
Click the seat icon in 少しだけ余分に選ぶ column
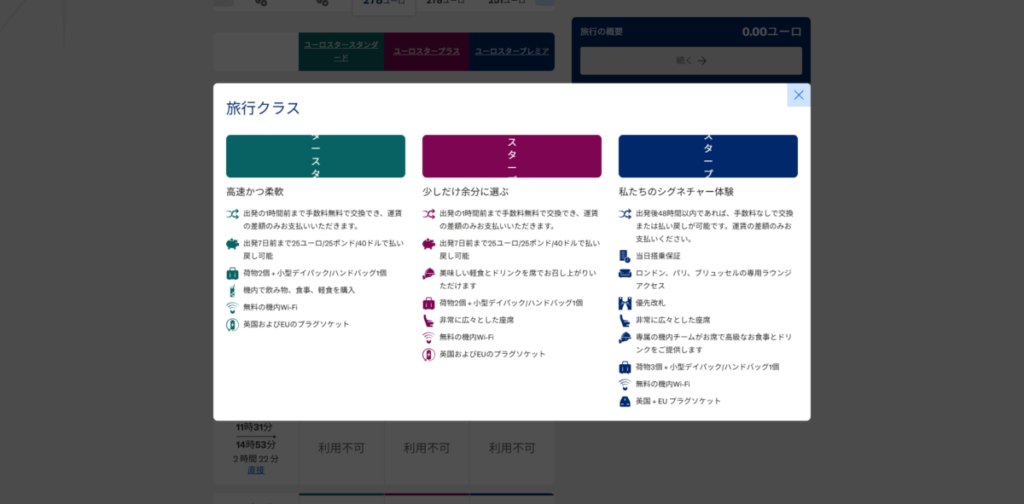pyautogui.click(x=428, y=320)
